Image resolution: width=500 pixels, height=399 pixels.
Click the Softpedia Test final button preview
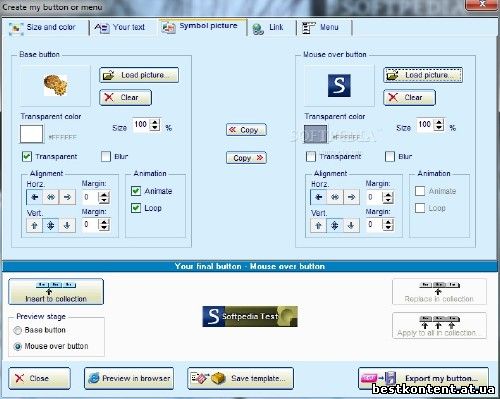(250, 316)
